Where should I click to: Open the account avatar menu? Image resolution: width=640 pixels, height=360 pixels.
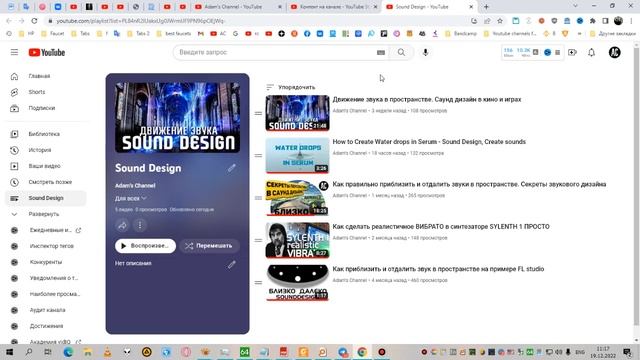pyautogui.click(x=614, y=52)
